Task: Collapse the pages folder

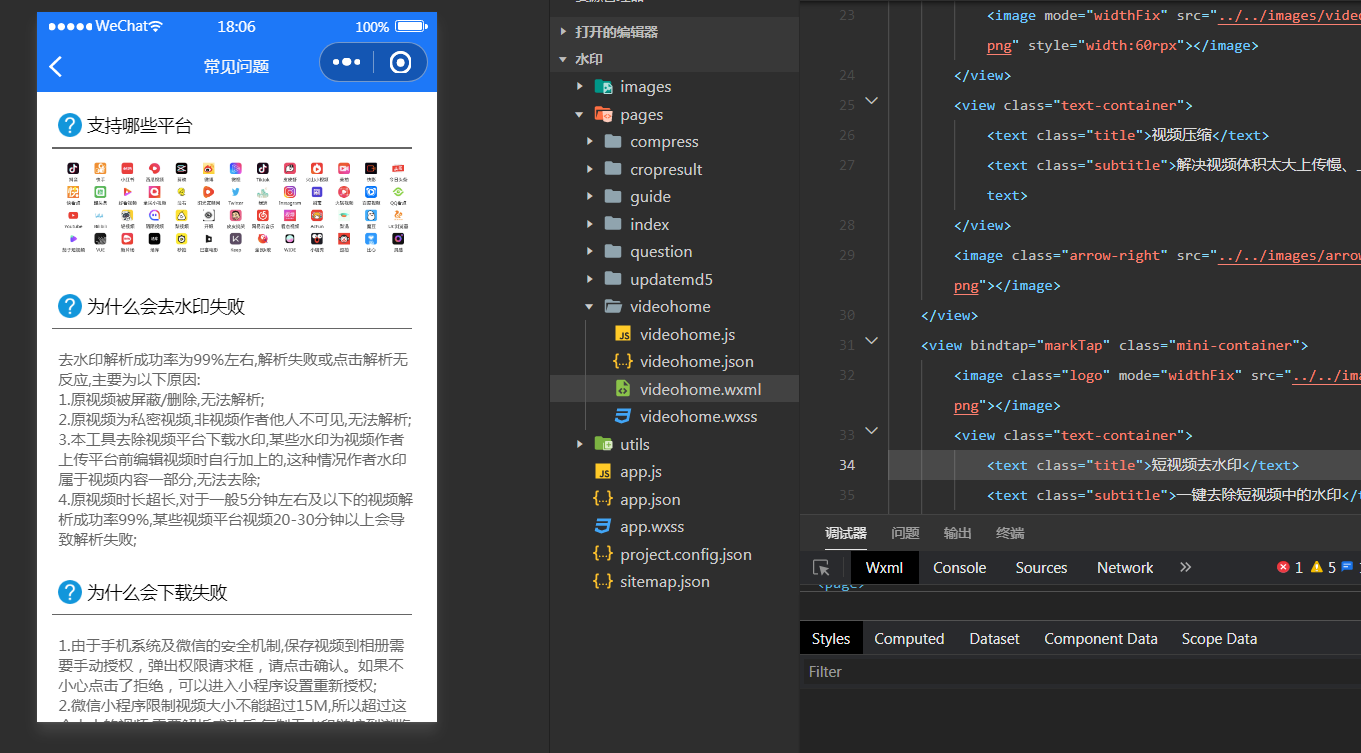Action: pos(580,115)
